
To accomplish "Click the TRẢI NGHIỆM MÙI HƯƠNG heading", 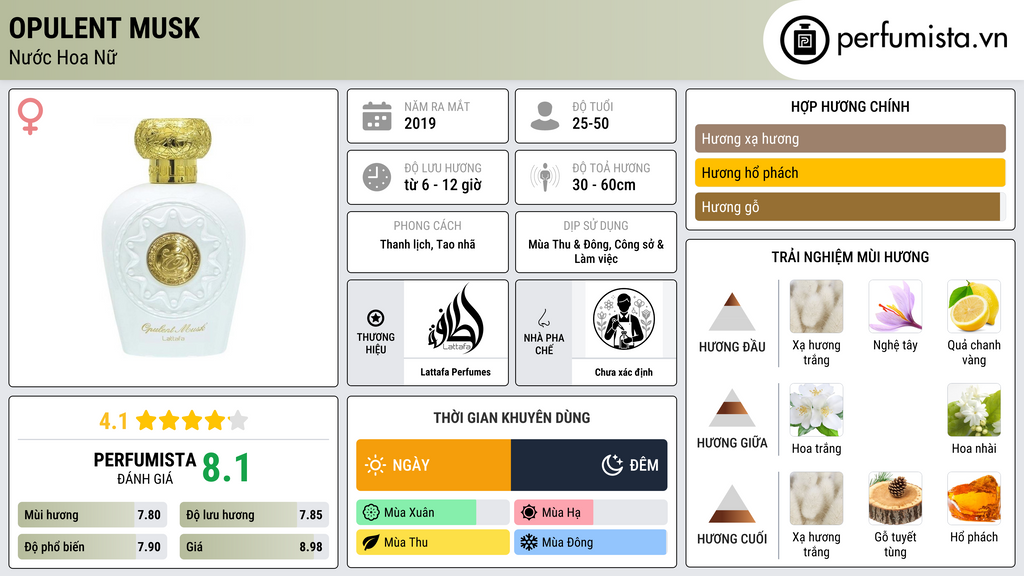I will (x=850, y=257).
